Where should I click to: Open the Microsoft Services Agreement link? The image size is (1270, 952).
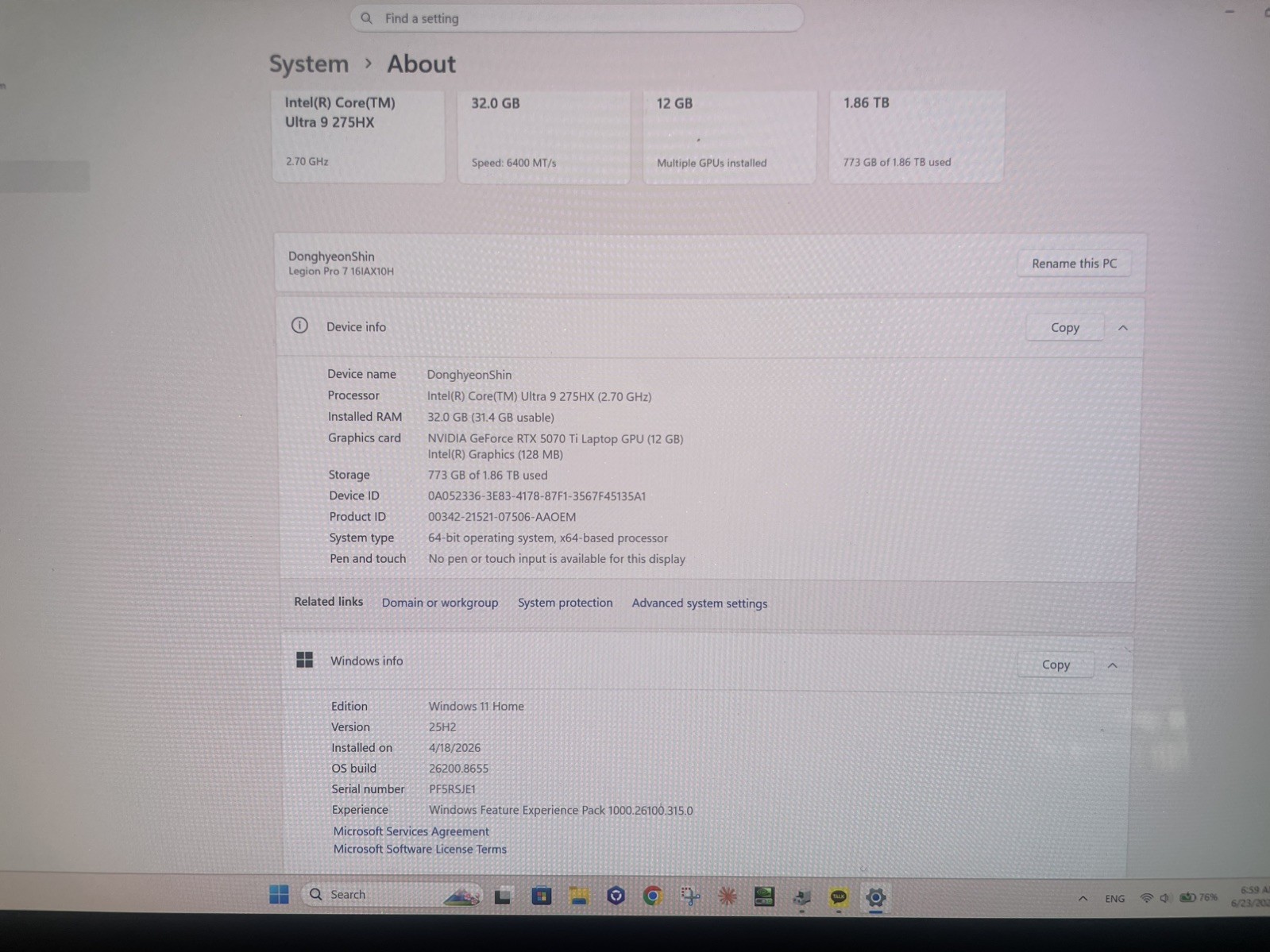click(411, 831)
